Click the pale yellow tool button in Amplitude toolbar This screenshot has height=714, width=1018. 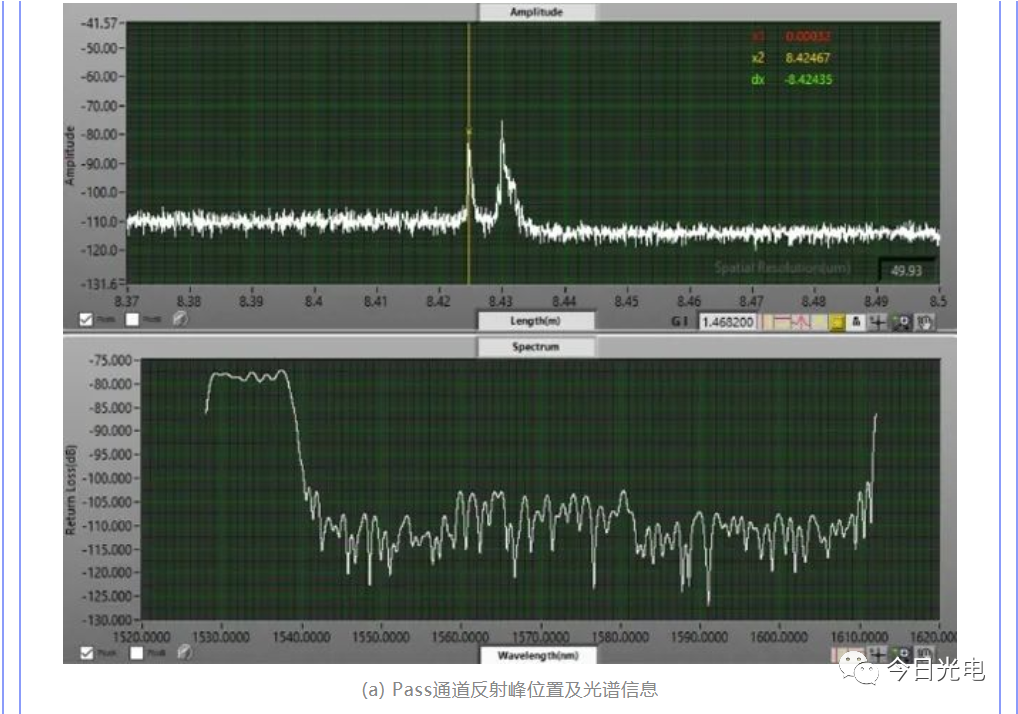click(x=819, y=322)
